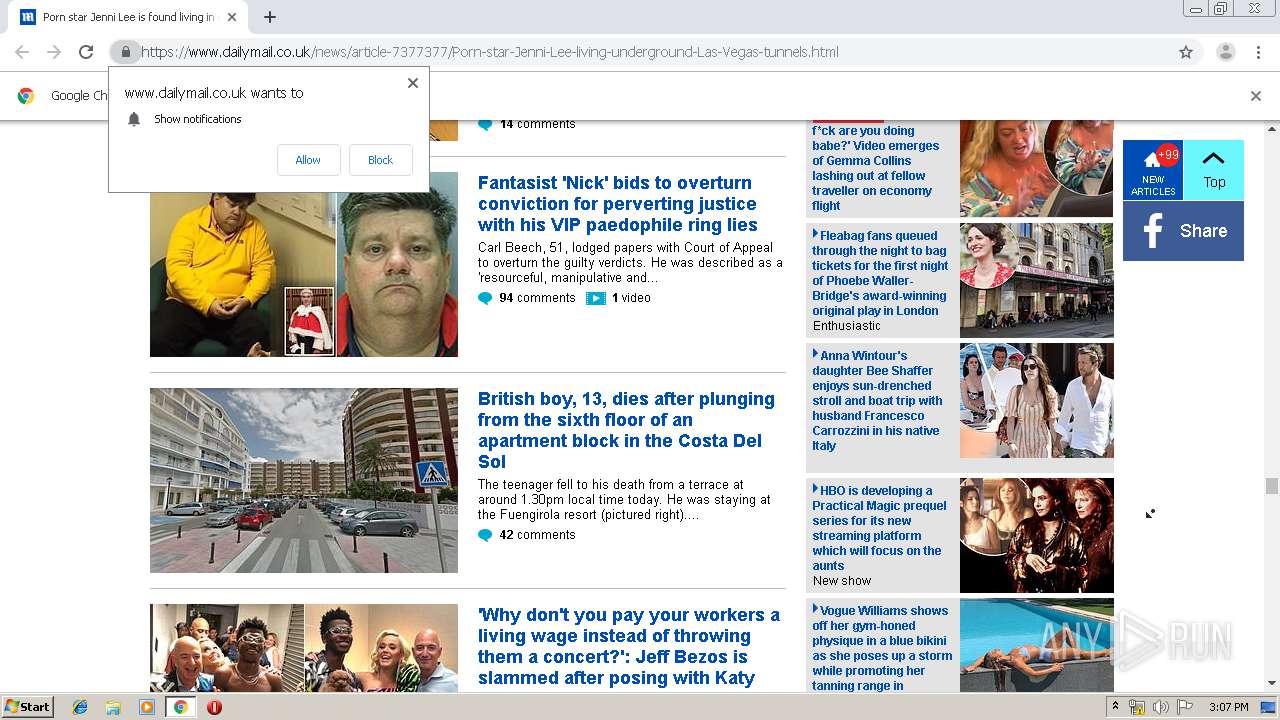
Task: View 94 comments on Carl Beech story
Action: [527, 298]
